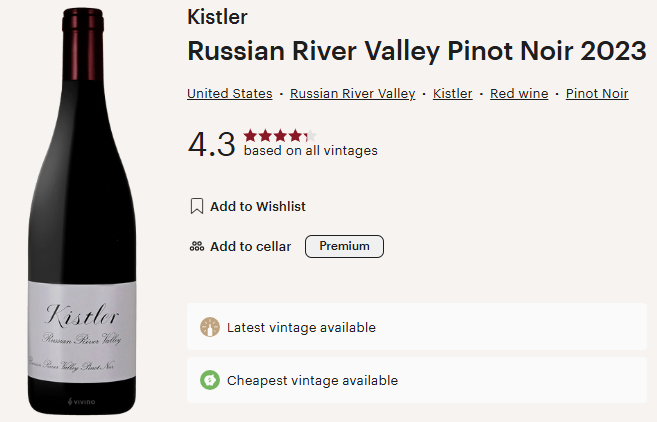
Task: Go to the Kistler winery breadcrumb link
Action: [x=452, y=94]
